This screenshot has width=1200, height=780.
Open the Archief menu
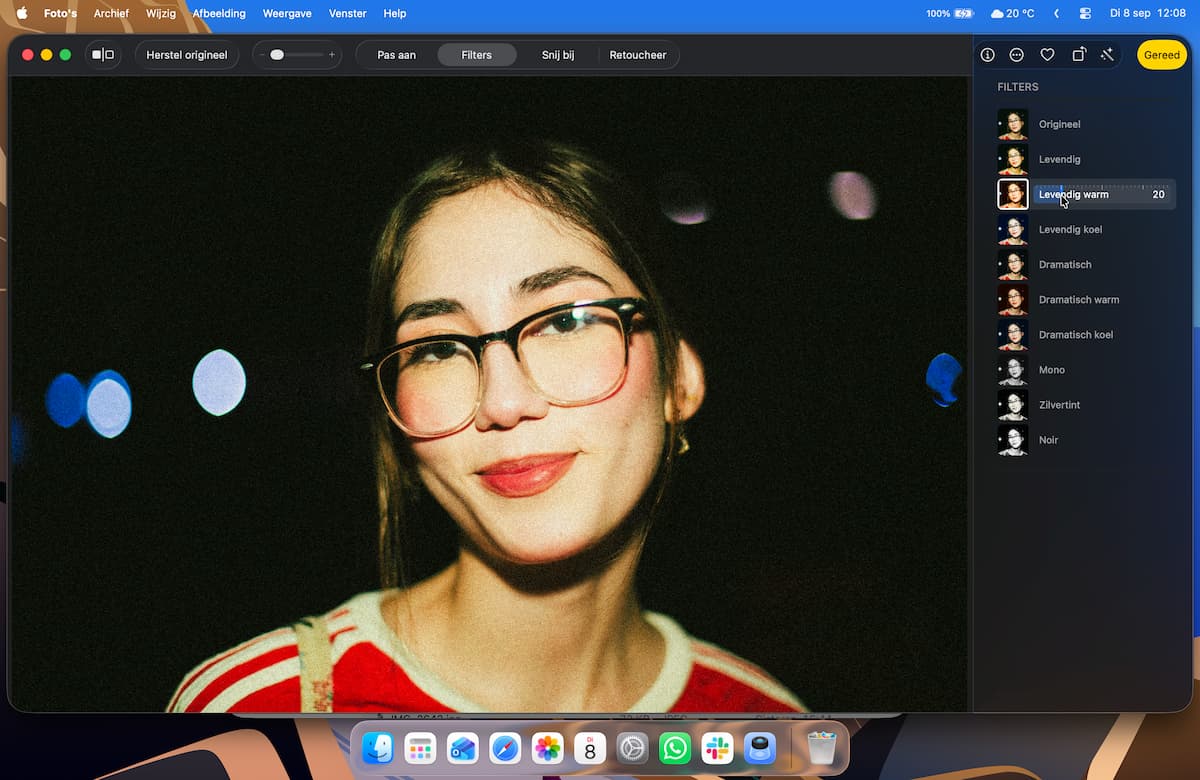[x=111, y=14]
